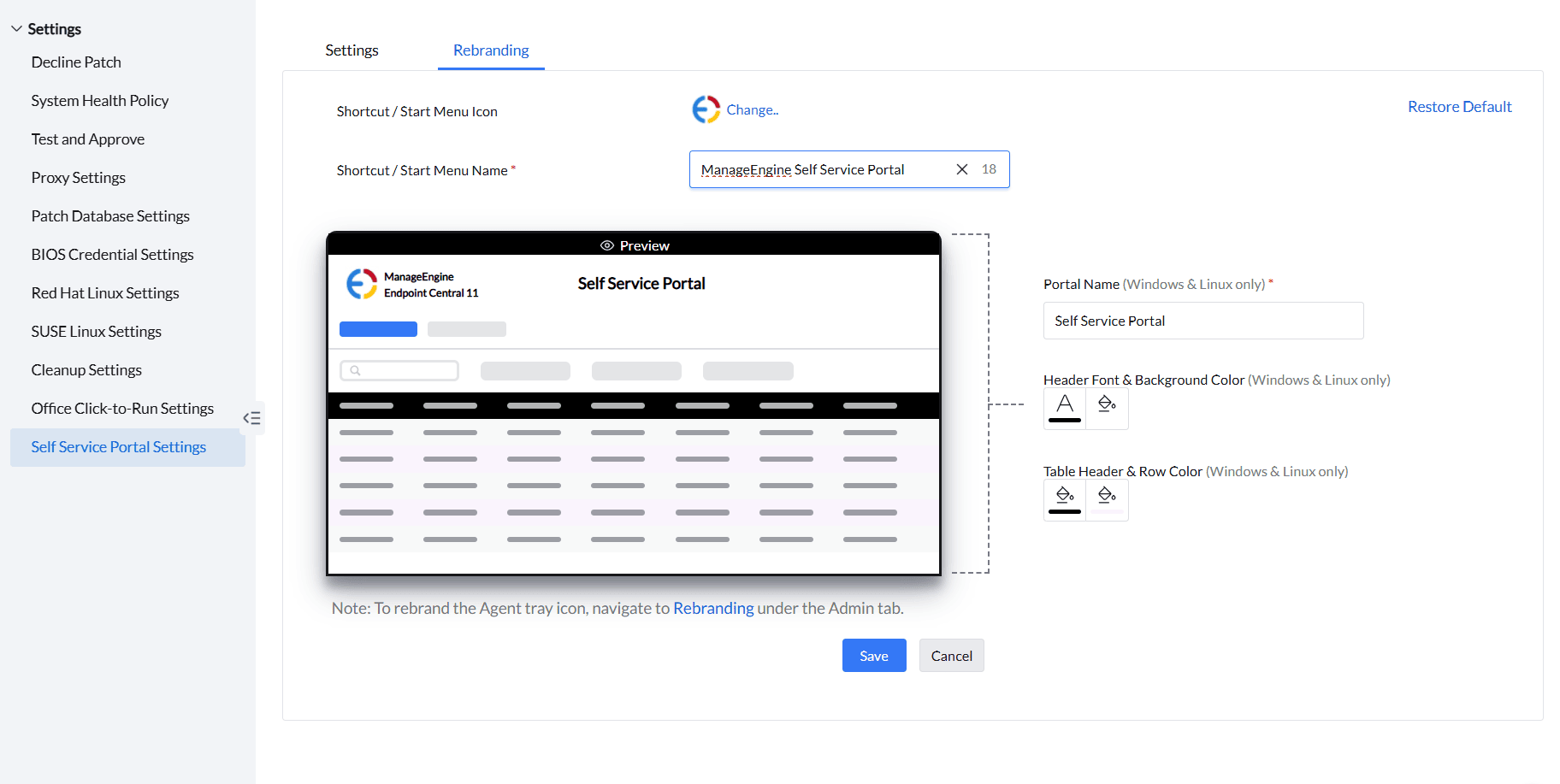
Task: Click Restore Default link
Action: pos(1460,107)
